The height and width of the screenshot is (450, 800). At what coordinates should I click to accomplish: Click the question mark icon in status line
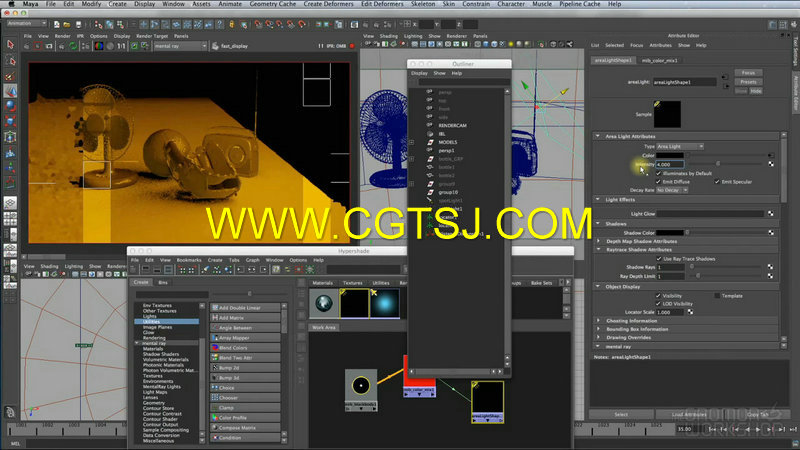[x=220, y=24]
